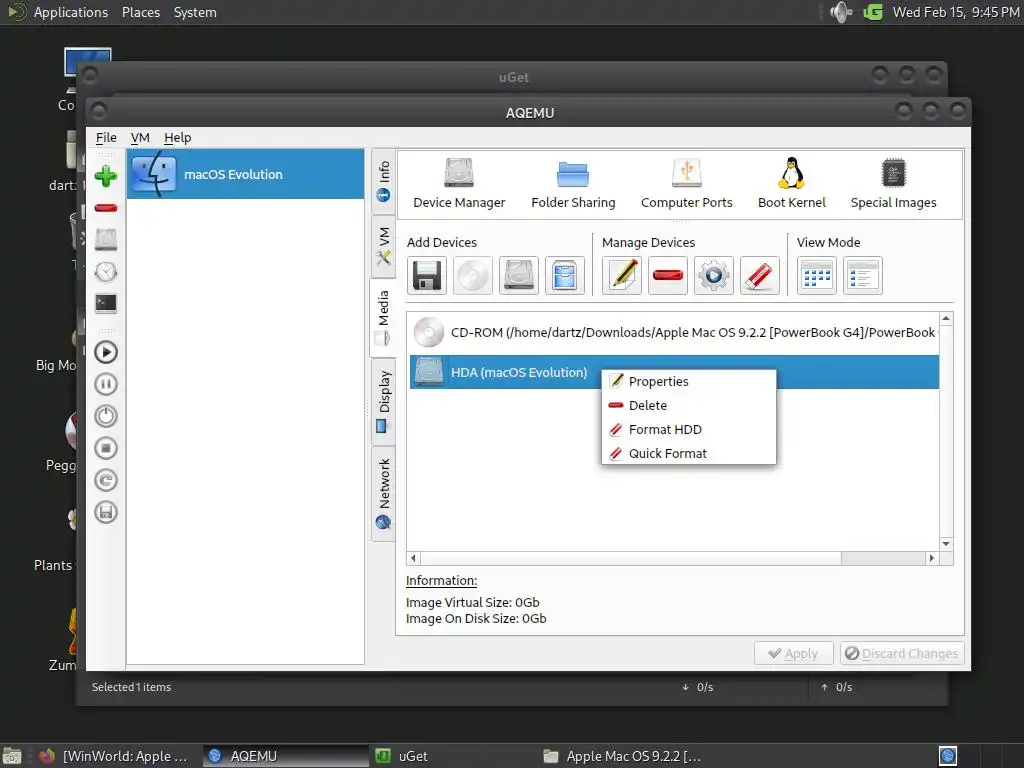This screenshot has height=768, width=1024.
Task: Choose Properties from the context menu
Action: point(689,381)
